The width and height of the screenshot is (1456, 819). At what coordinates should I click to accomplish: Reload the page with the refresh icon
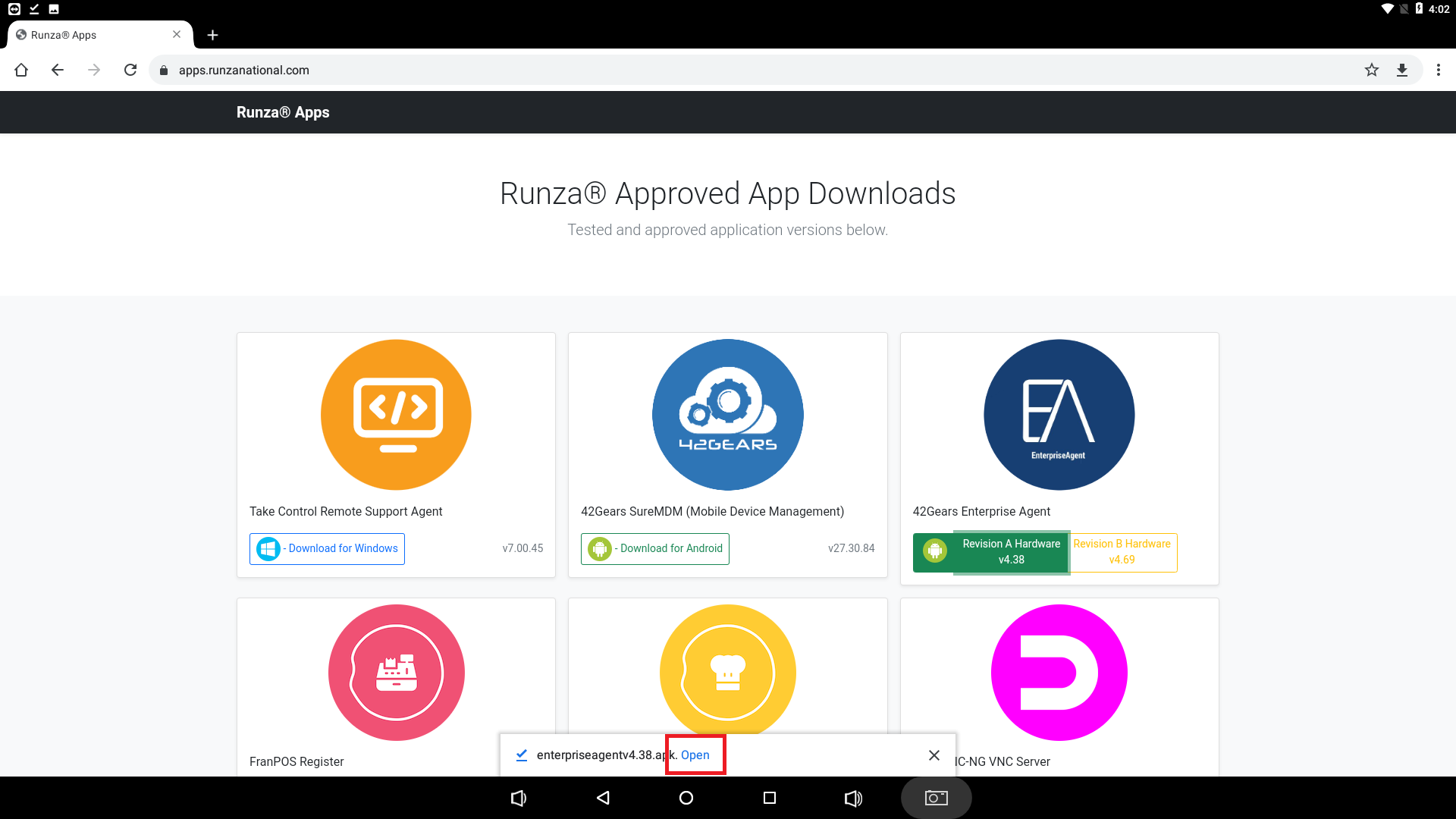tap(130, 70)
